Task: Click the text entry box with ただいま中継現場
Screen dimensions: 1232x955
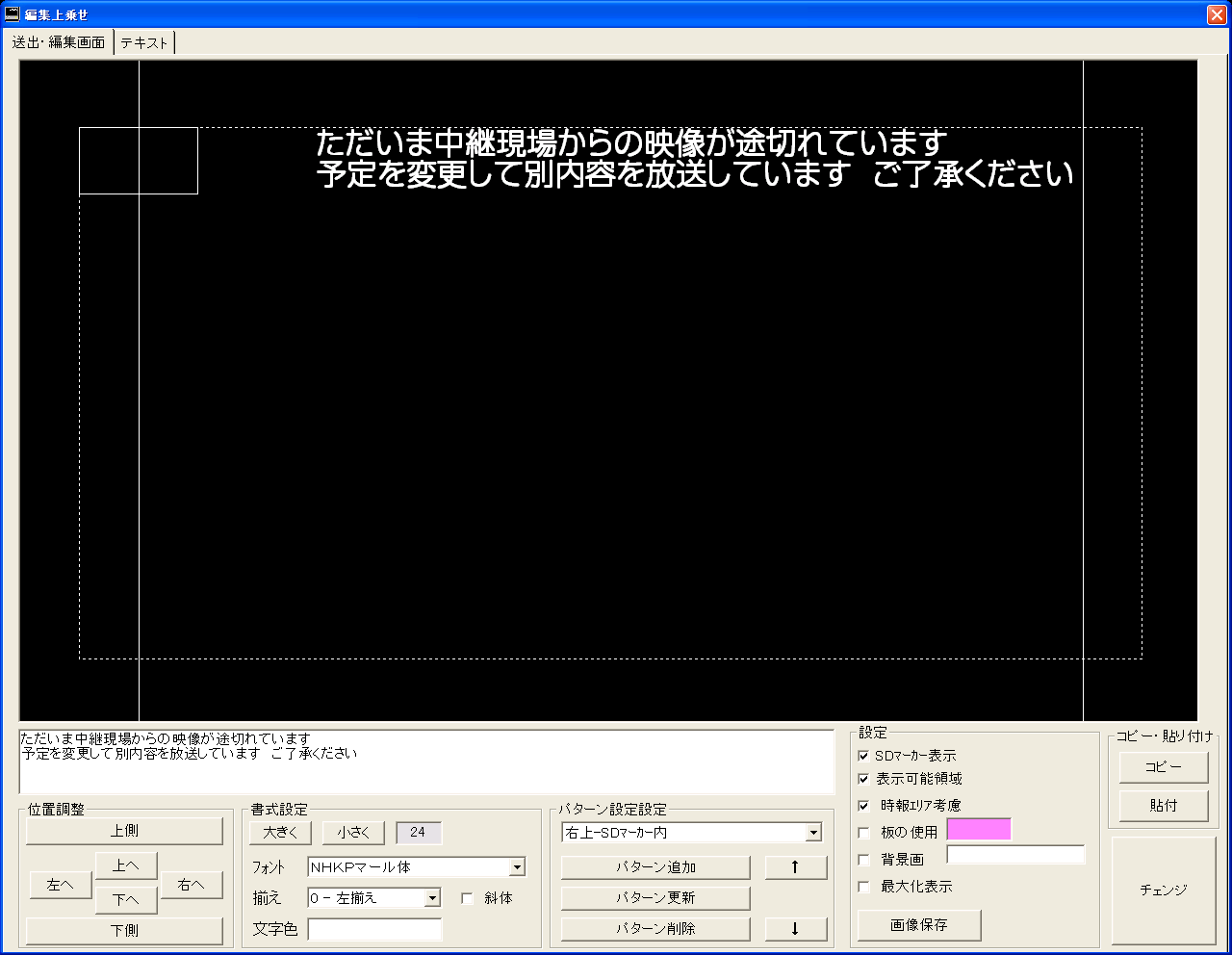Action: click(426, 761)
